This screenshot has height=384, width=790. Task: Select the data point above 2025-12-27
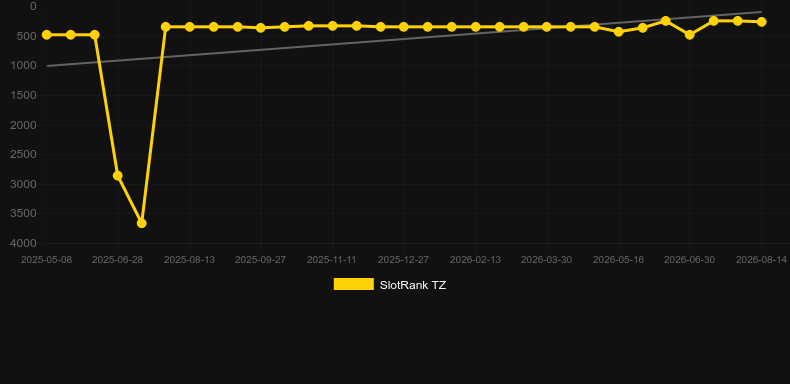(404, 27)
